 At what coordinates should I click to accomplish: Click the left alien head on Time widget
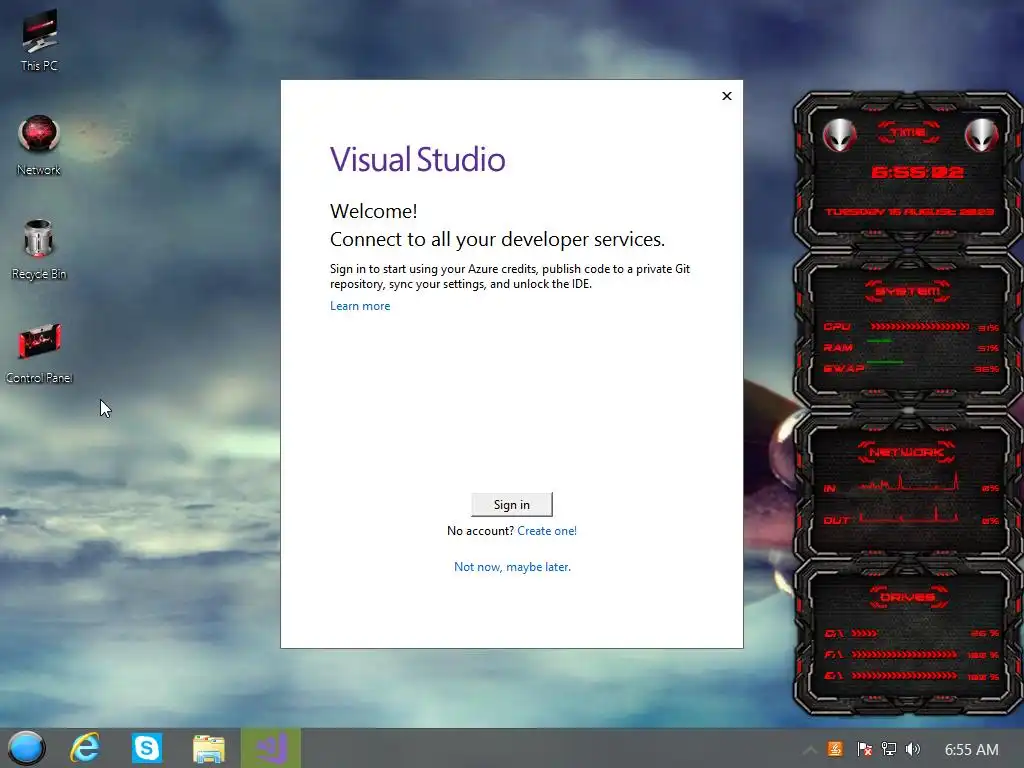(x=839, y=136)
